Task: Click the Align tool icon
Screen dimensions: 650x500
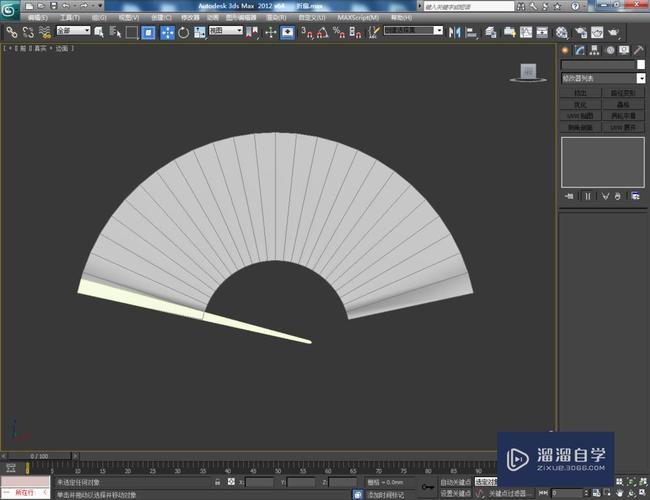Action: click(x=471, y=32)
